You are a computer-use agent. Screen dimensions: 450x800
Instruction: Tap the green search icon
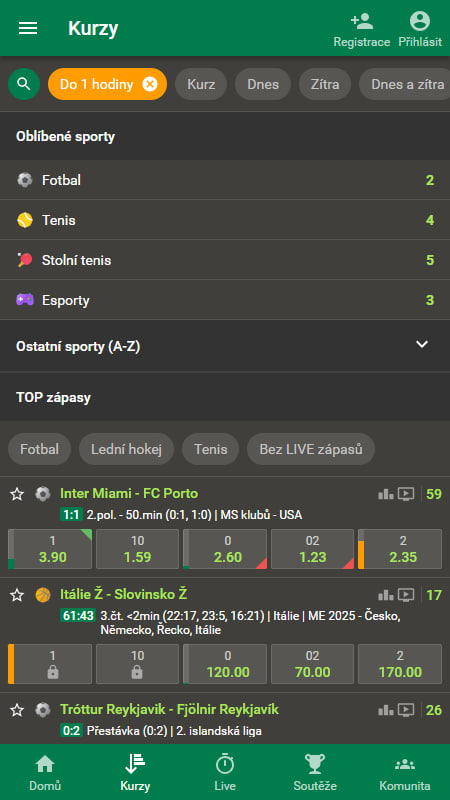(24, 84)
